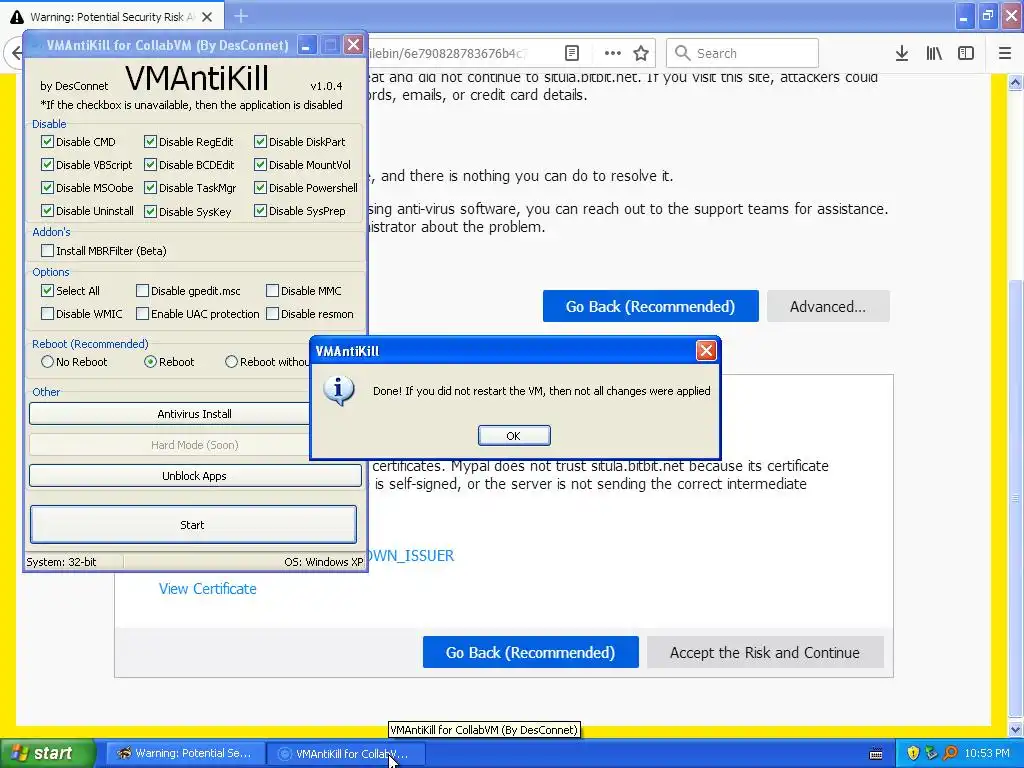Check Disable WMIC option
Screen dimensions: 1024x768
tap(47, 314)
